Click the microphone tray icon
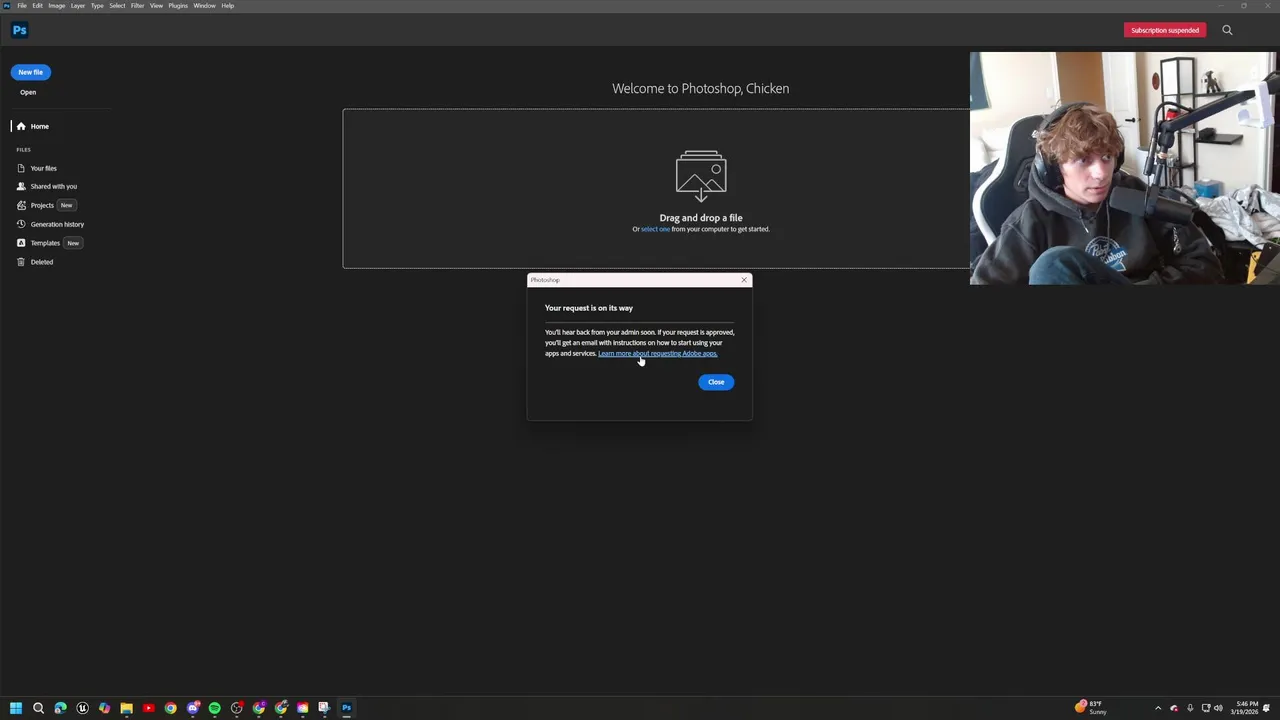 [1190, 708]
